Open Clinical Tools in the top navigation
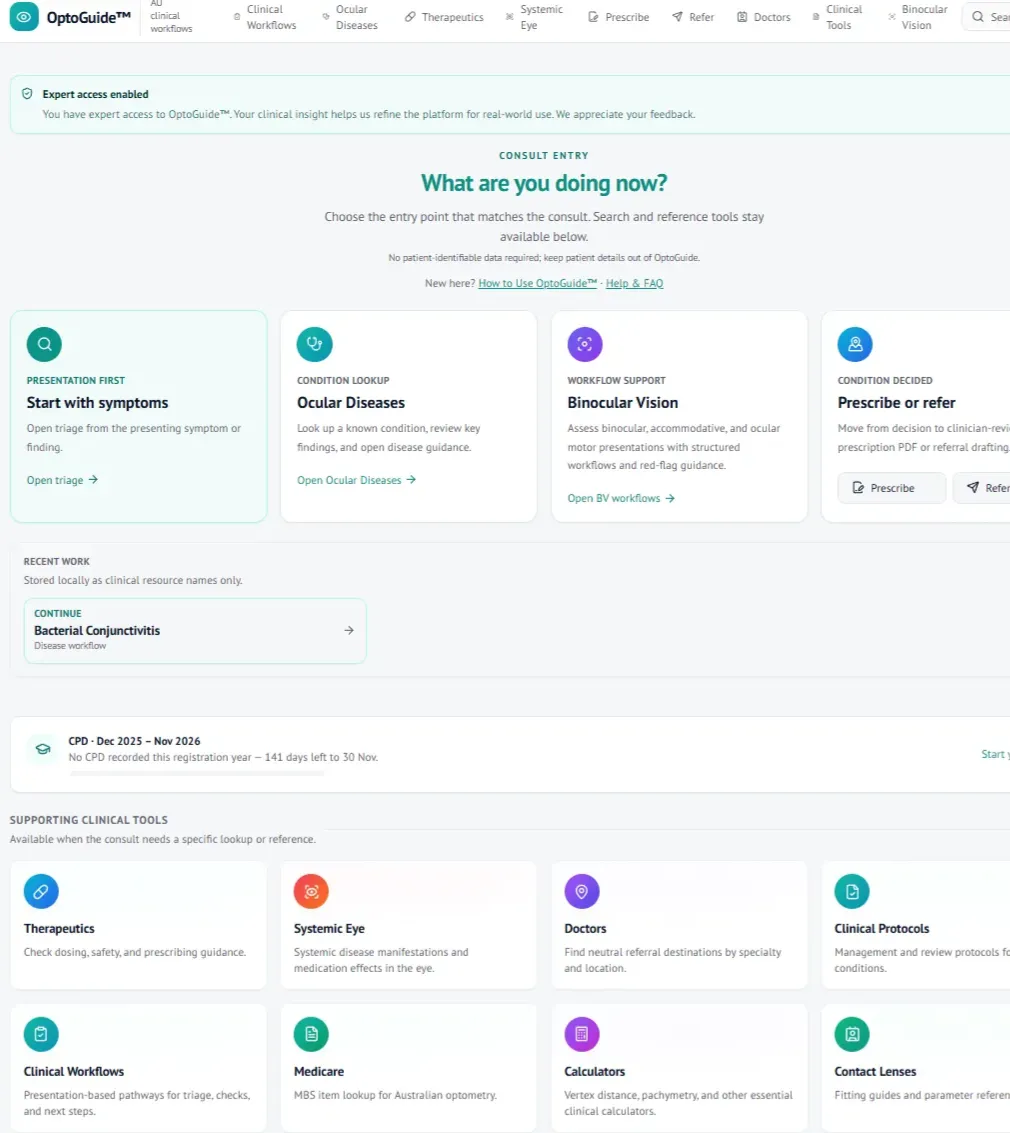1010x1134 pixels. tap(837, 17)
